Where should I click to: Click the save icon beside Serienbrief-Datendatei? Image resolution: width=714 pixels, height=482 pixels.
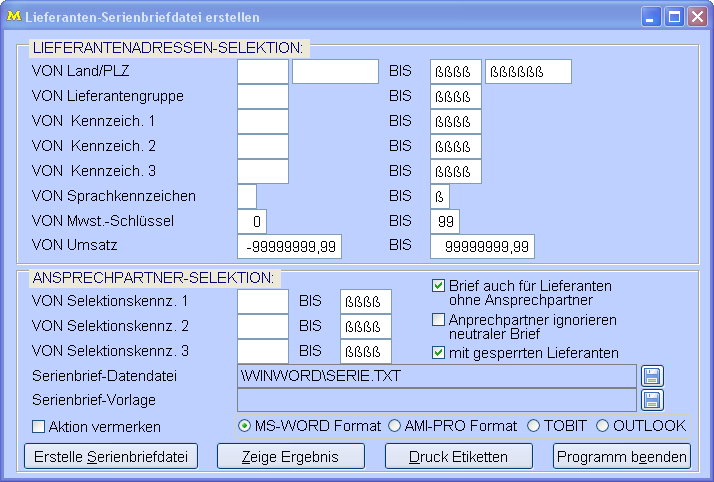coord(651,376)
